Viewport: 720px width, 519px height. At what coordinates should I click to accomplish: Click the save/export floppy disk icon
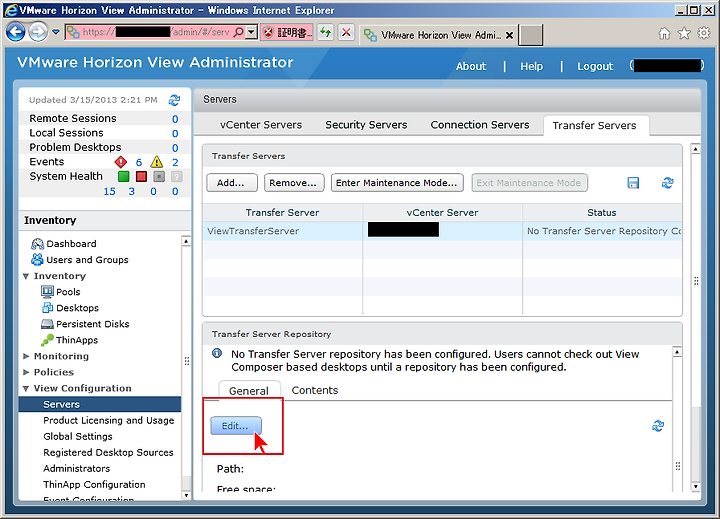tap(633, 183)
